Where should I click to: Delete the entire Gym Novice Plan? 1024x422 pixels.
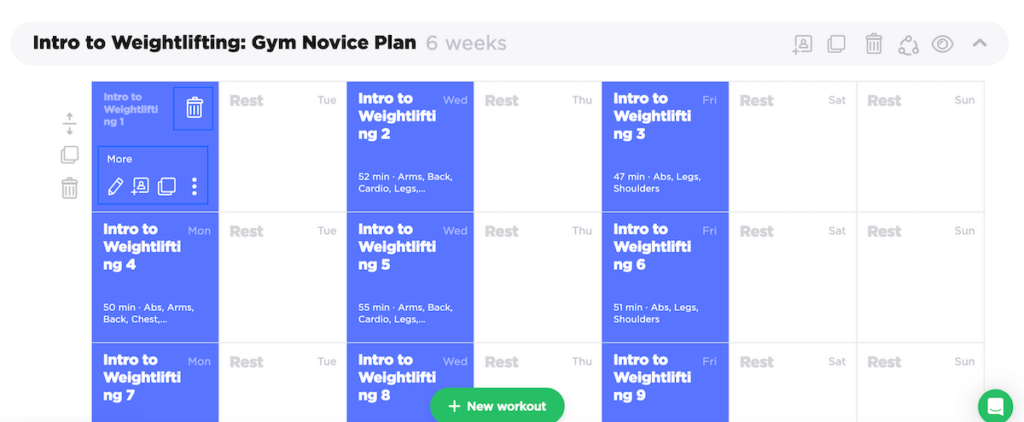pyautogui.click(x=873, y=44)
